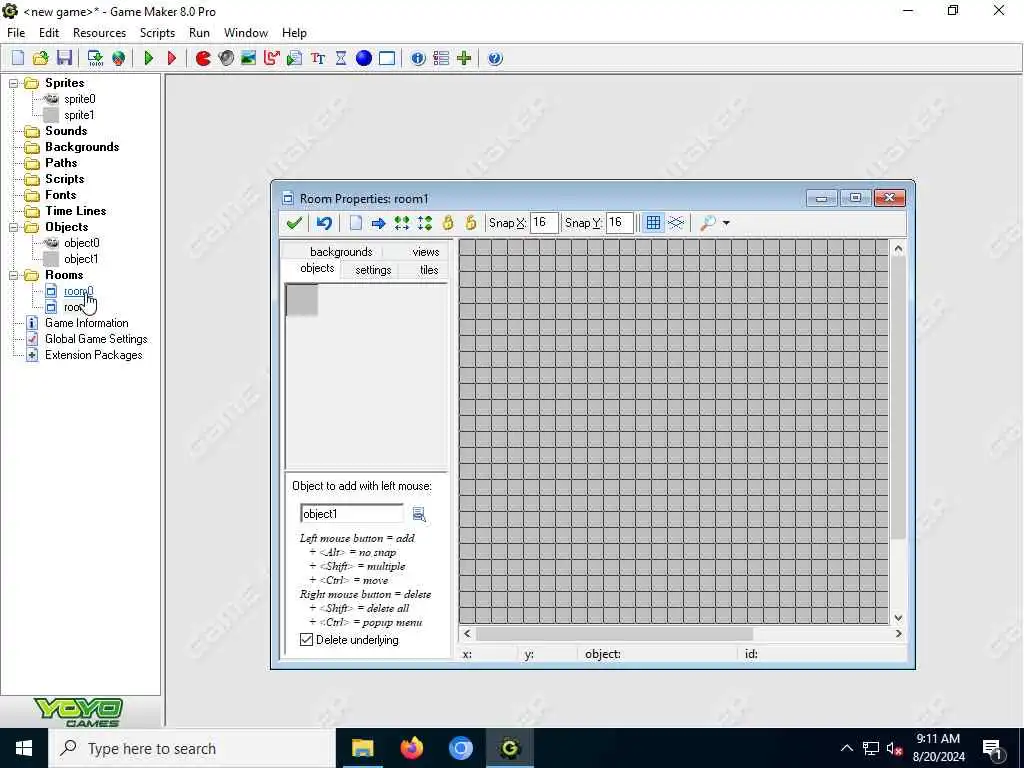Confirm room changes with the green checkmark
Viewport: 1024px width, 768px height.
tap(294, 223)
